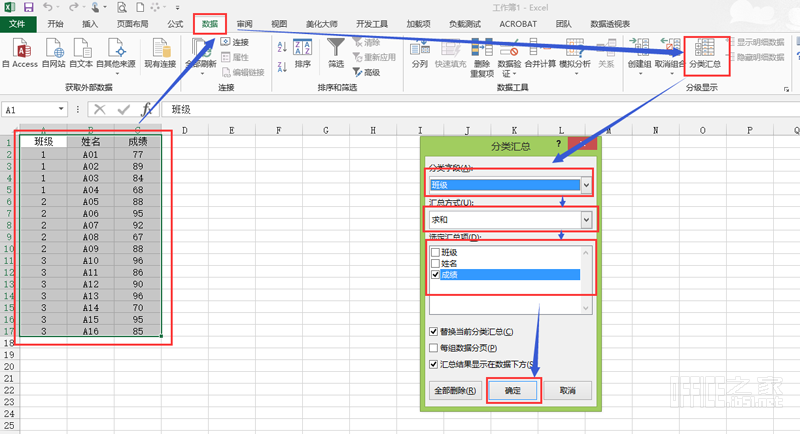The height and width of the screenshot is (434, 800).
Task: Select cell containing A05
Action: click(x=90, y=201)
